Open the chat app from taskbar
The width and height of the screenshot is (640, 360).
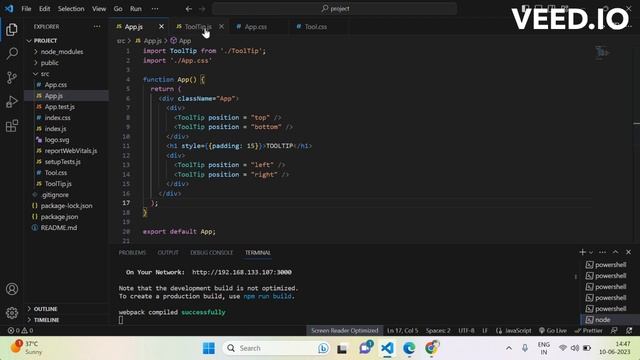point(365,348)
